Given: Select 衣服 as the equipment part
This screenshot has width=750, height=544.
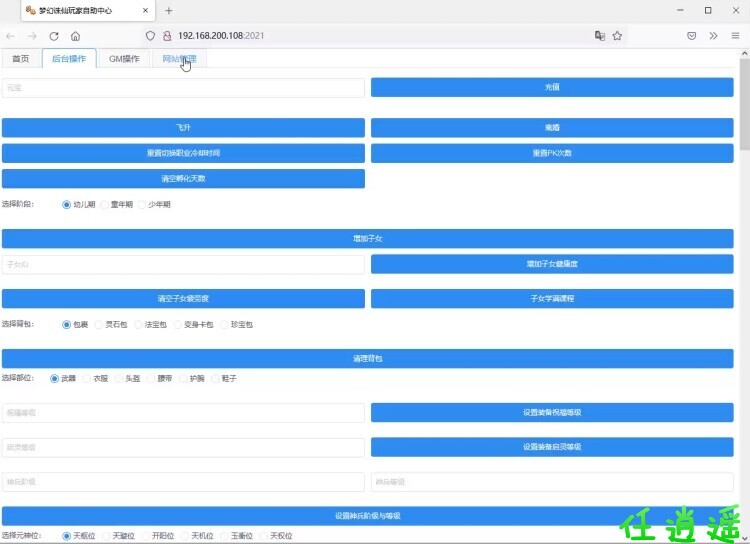Looking at the screenshot, I should tap(86, 378).
